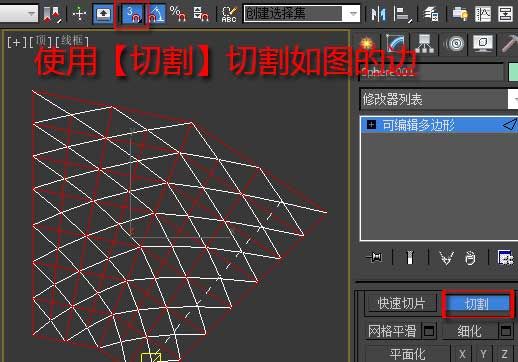Open the Hierarchy panel tab
This screenshot has height=362, width=518.
[424, 44]
